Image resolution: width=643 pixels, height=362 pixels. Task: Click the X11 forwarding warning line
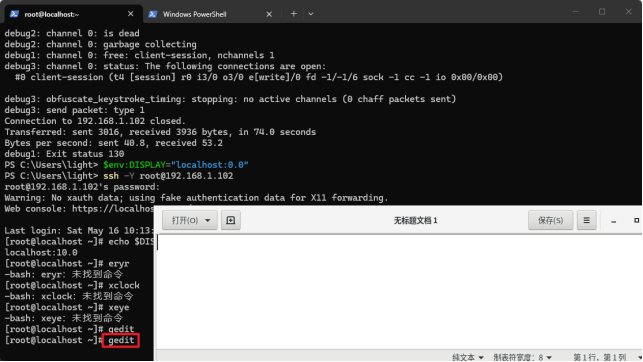pyautogui.click(x=196, y=198)
